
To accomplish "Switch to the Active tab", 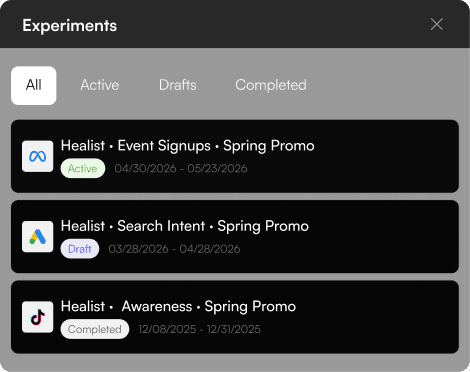I will [100, 85].
